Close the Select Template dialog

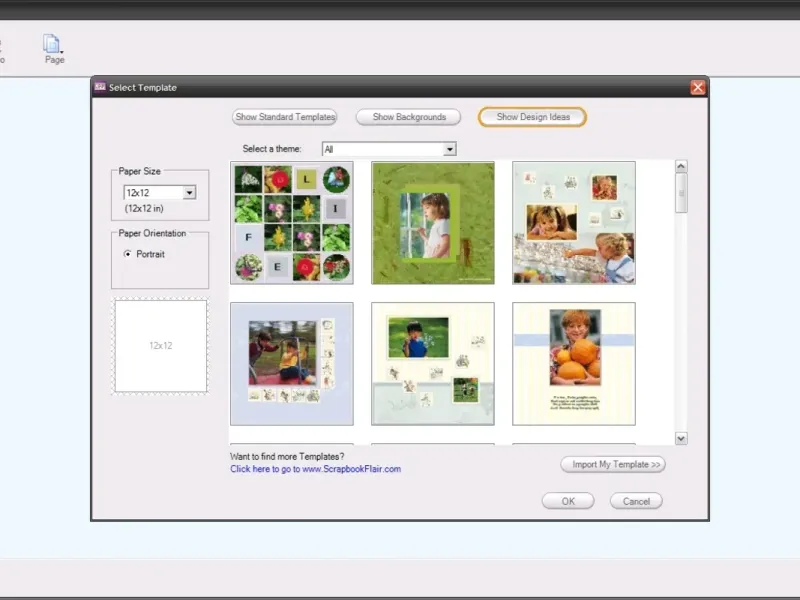697,87
